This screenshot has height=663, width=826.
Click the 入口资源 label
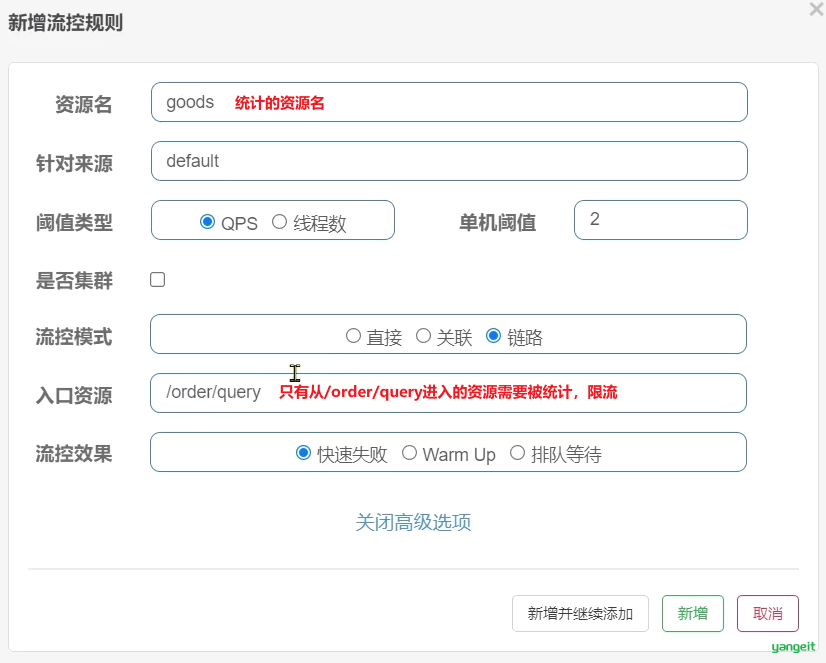pos(74,395)
